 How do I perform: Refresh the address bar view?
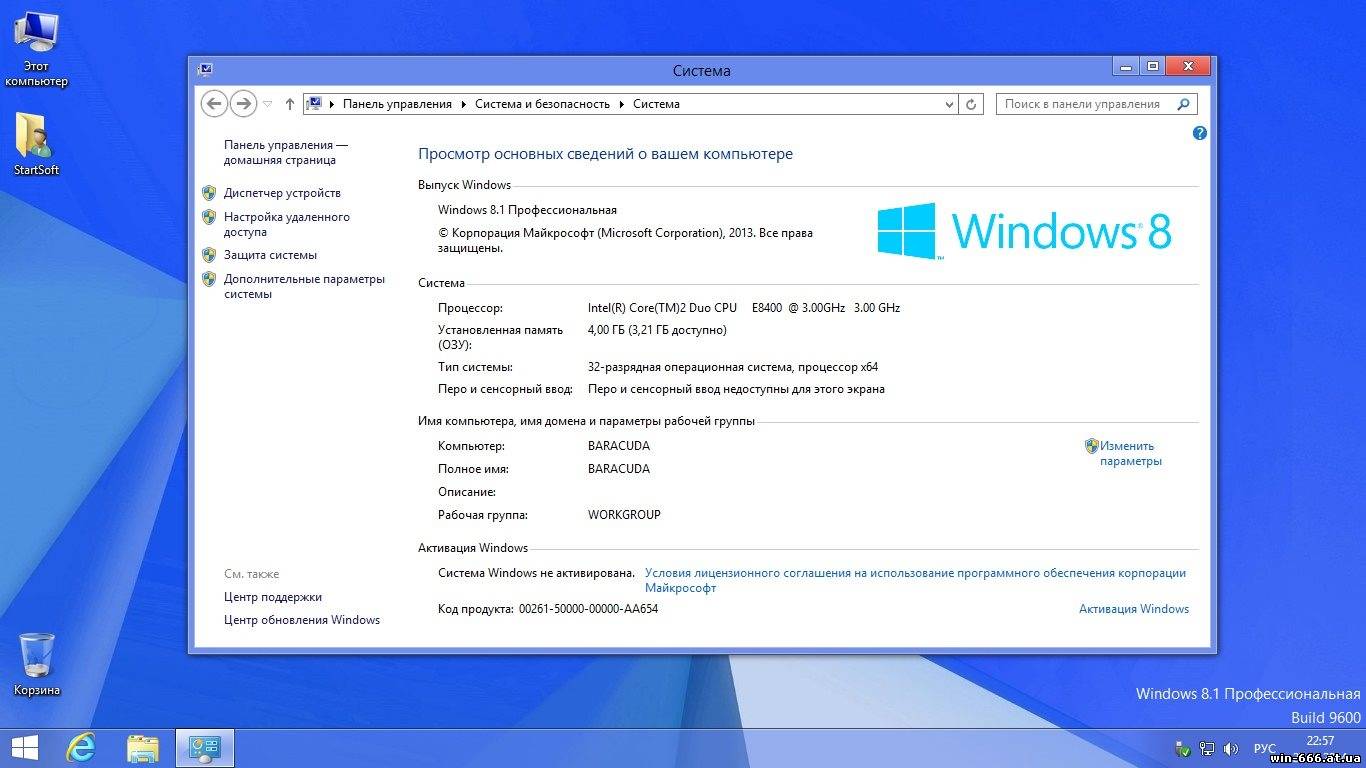pos(972,104)
